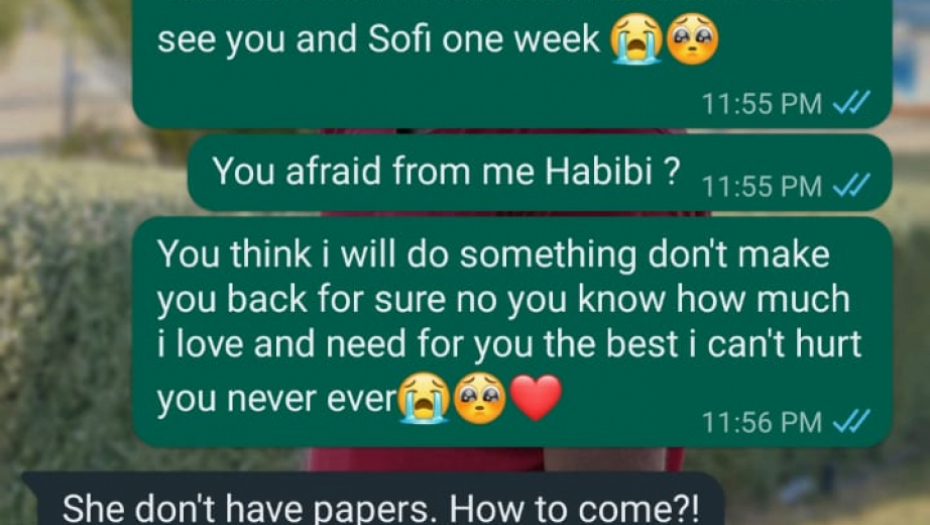Image resolution: width=930 pixels, height=525 pixels.
Task: Select the 'She don't have papers' received message
Action: pyautogui.click(x=374, y=499)
